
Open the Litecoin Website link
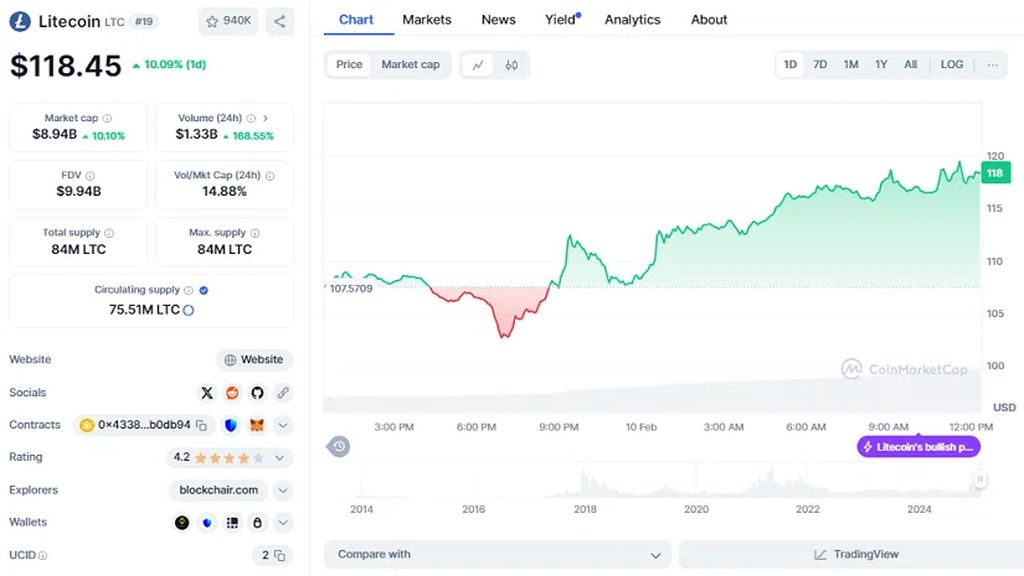pos(254,360)
